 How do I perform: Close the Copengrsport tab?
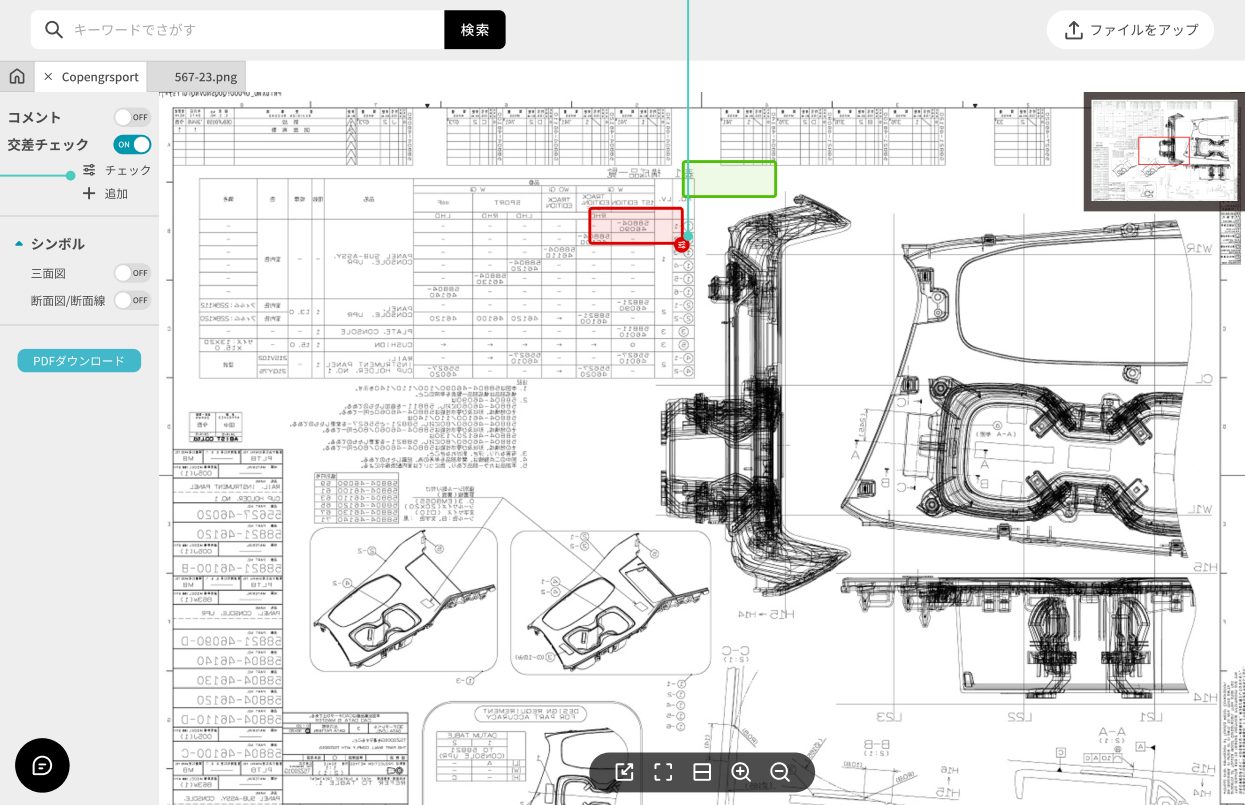point(48,76)
